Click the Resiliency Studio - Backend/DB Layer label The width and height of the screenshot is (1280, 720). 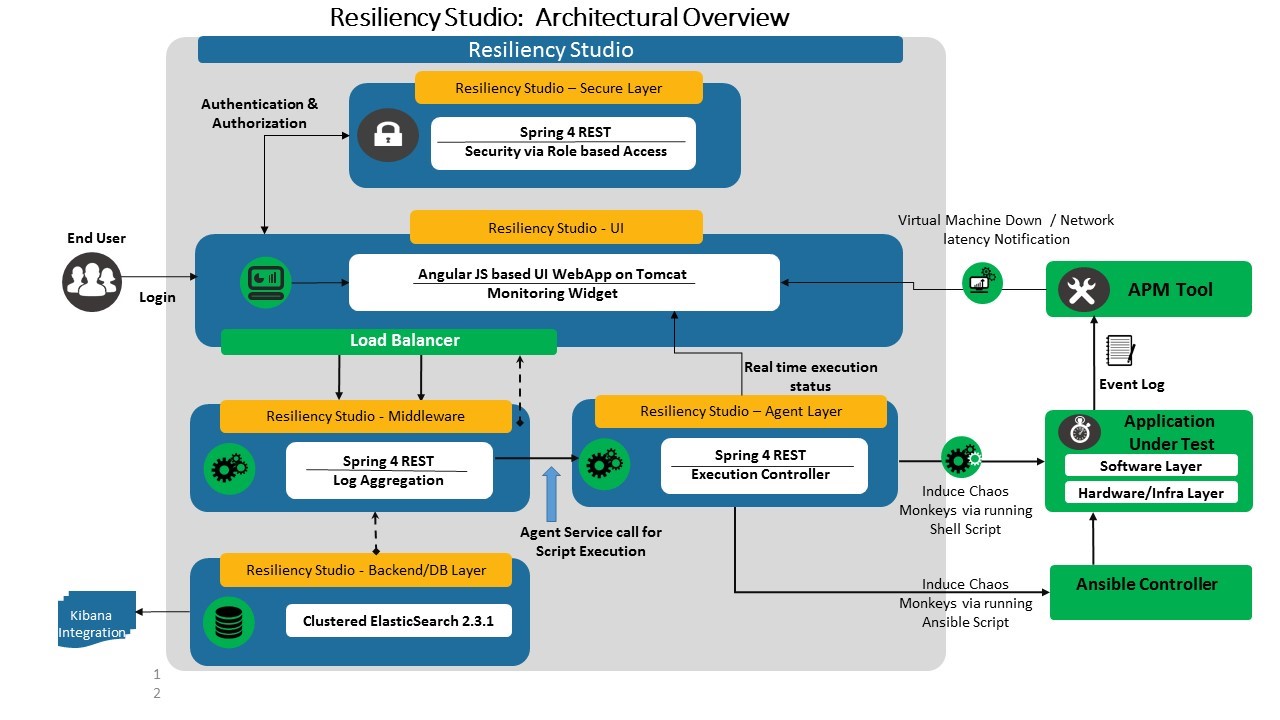pyautogui.click(x=366, y=570)
